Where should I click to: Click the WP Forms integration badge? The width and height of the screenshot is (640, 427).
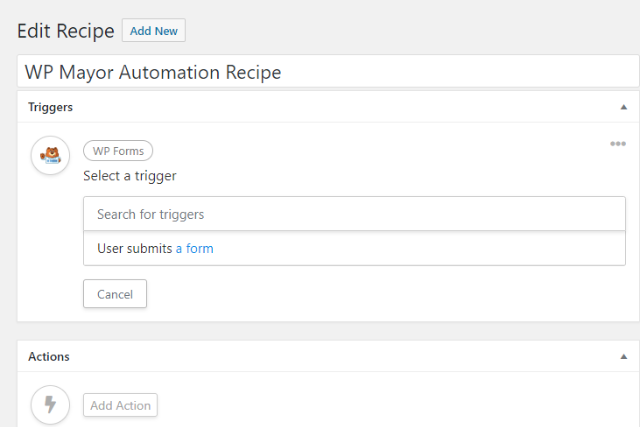click(x=118, y=151)
